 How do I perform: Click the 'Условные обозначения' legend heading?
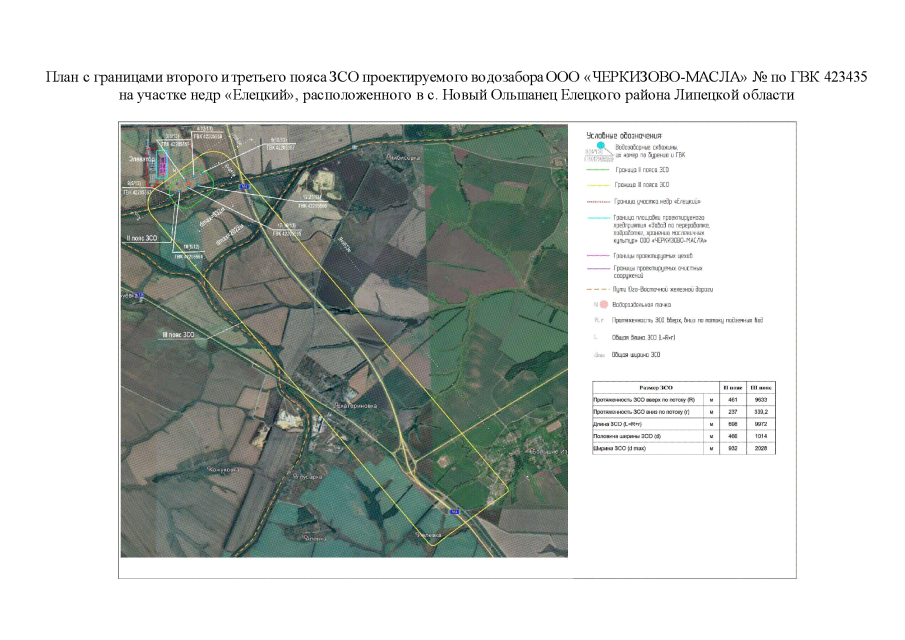(x=624, y=136)
